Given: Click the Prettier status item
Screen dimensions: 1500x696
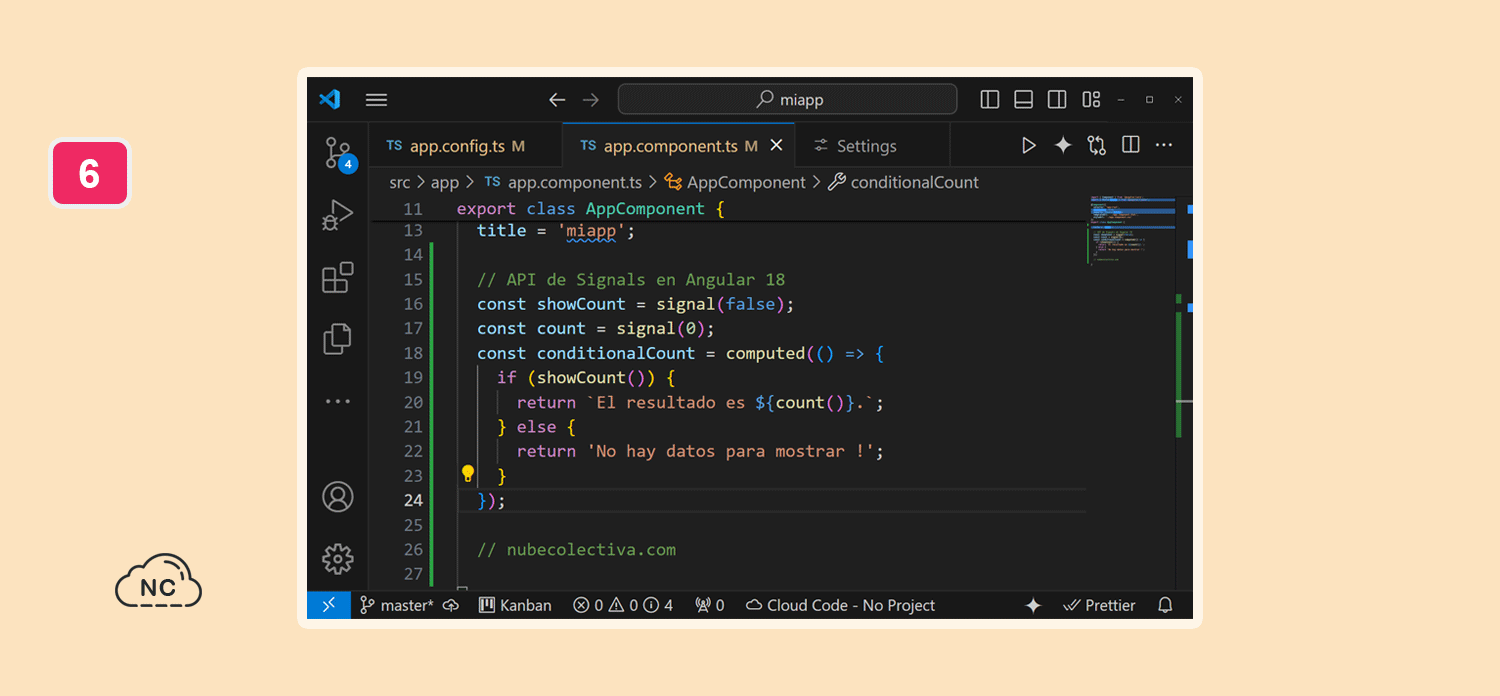Looking at the screenshot, I should coord(1099,605).
